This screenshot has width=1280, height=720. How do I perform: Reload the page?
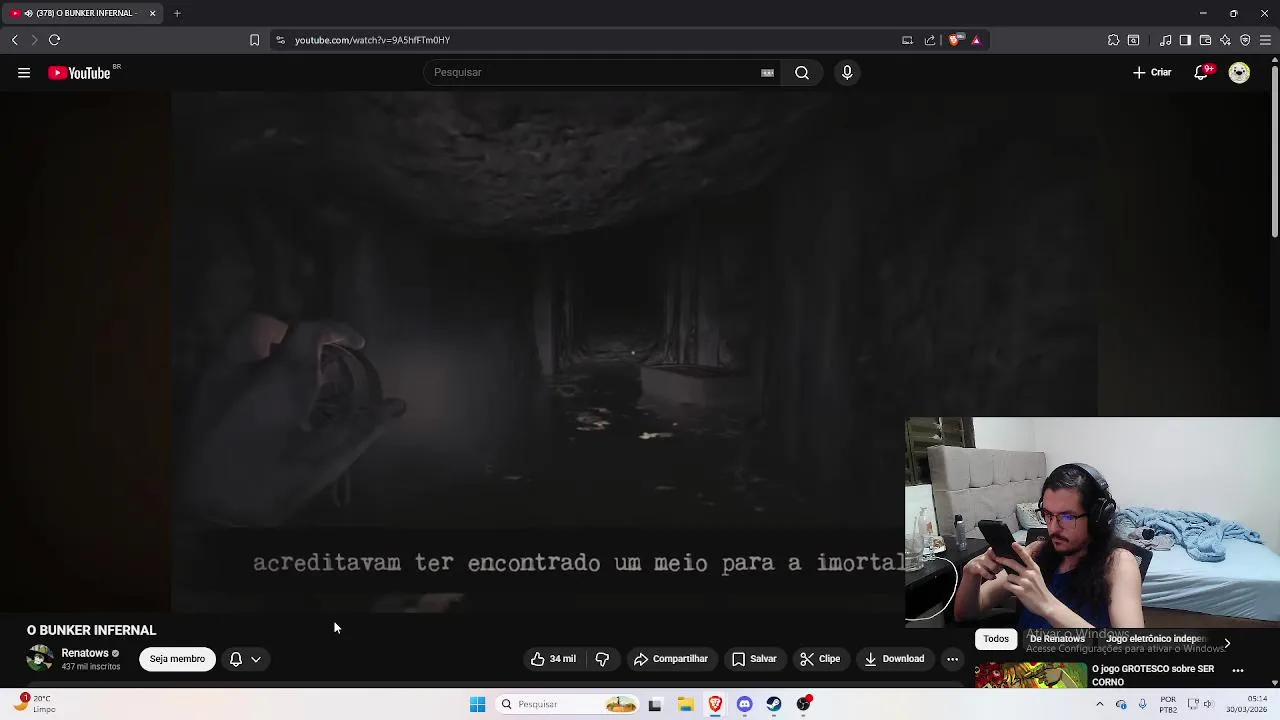[x=54, y=40]
